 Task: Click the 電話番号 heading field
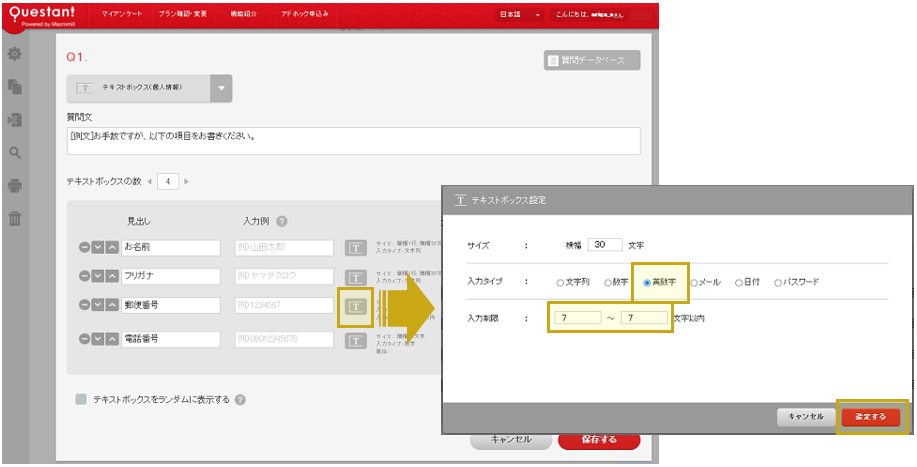[171, 340]
